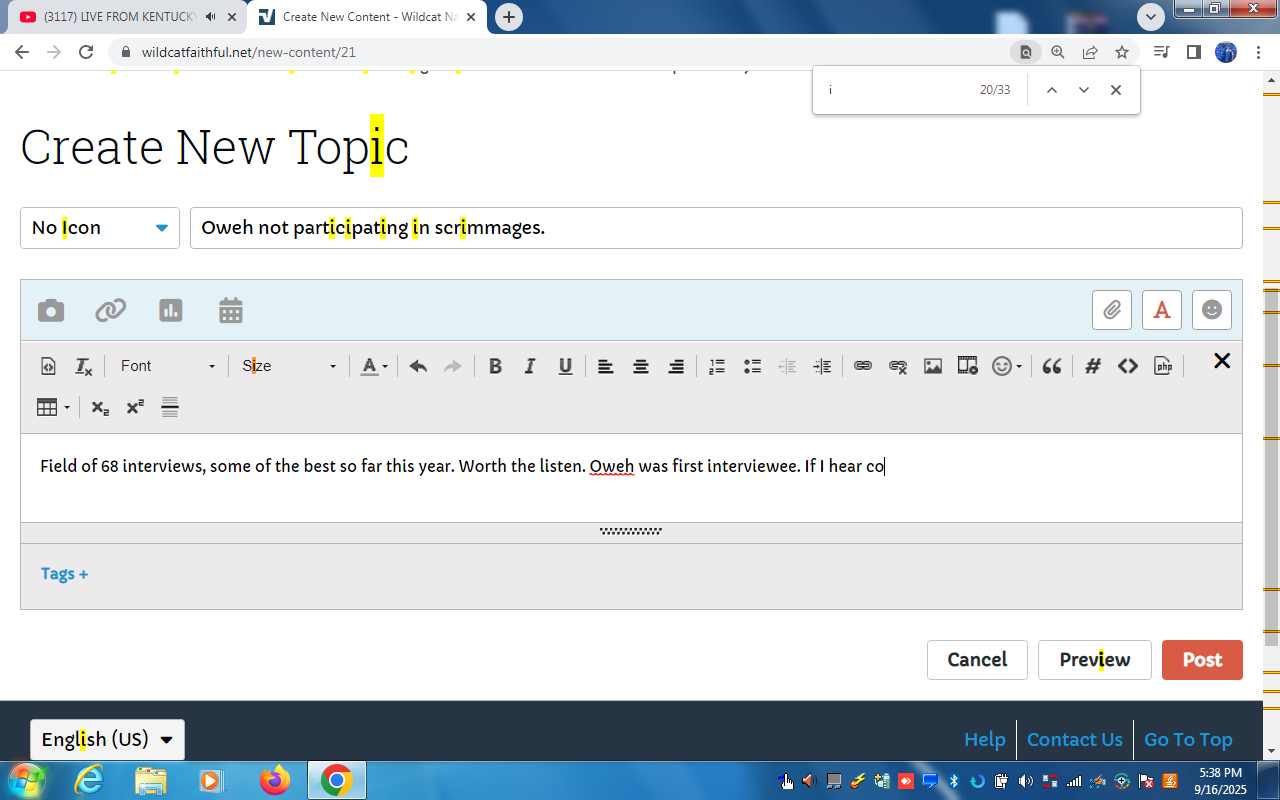Click the insert image icon in the toolbar
Screen dimensions: 1280x800
click(932, 366)
